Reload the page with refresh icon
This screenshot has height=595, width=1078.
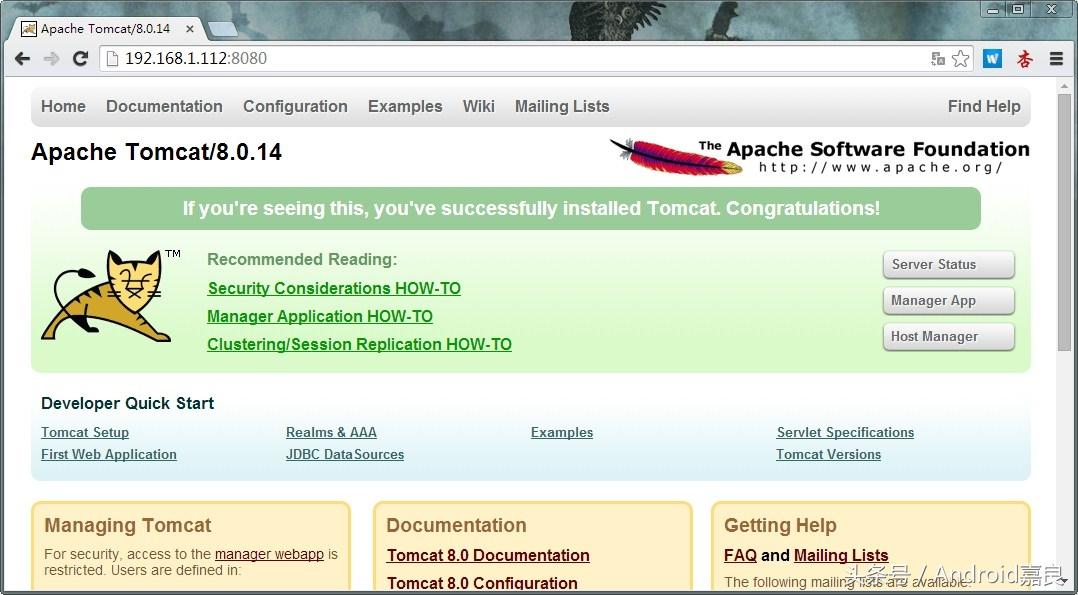[x=80, y=58]
